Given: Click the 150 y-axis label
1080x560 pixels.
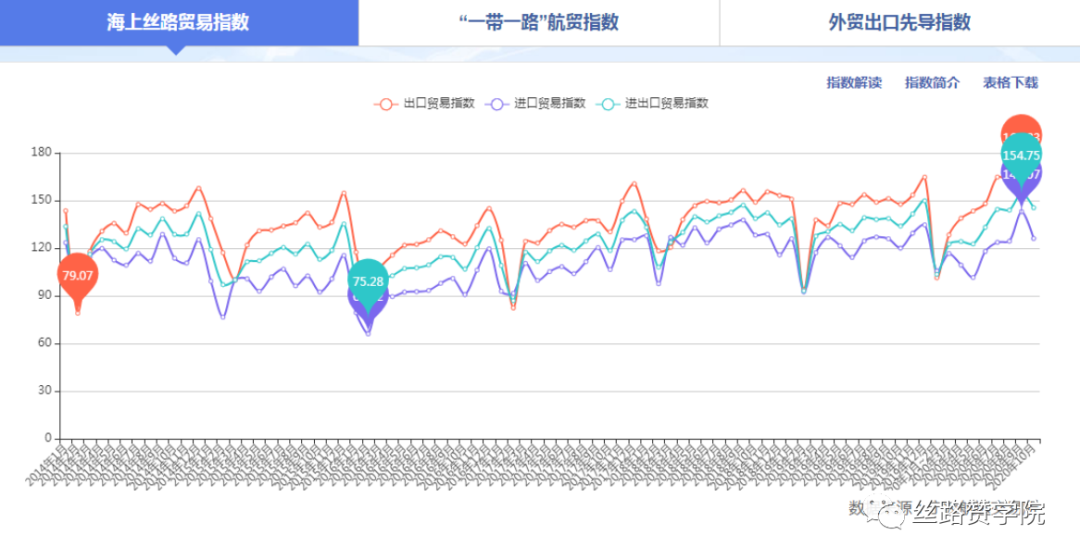Looking at the screenshot, I should point(41,200).
